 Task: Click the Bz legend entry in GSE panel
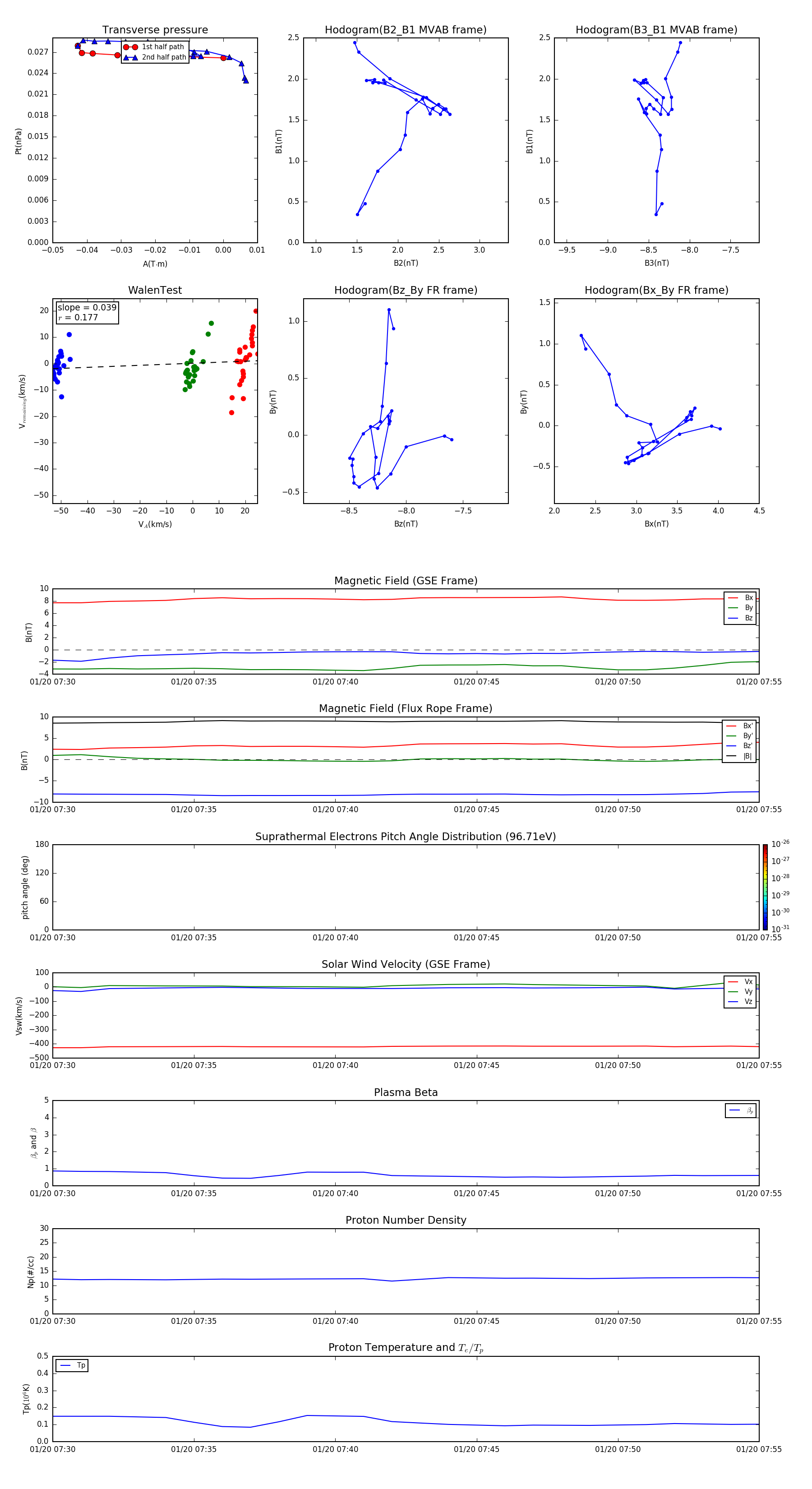pyautogui.click(x=740, y=619)
